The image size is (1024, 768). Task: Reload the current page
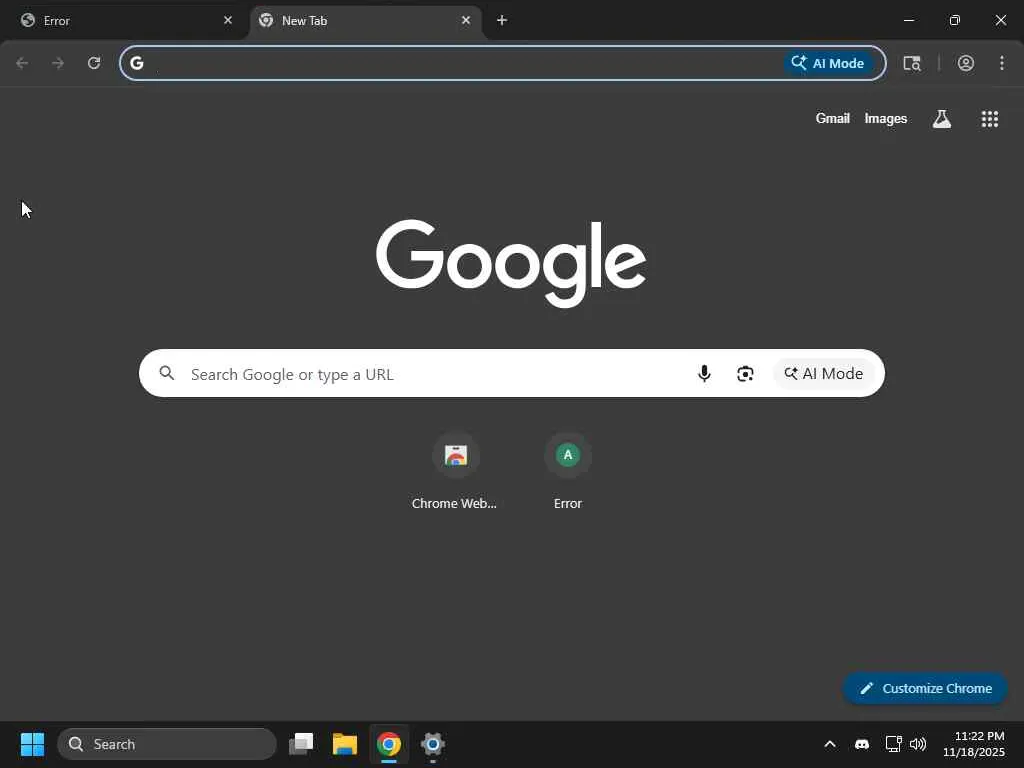point(94,63)
